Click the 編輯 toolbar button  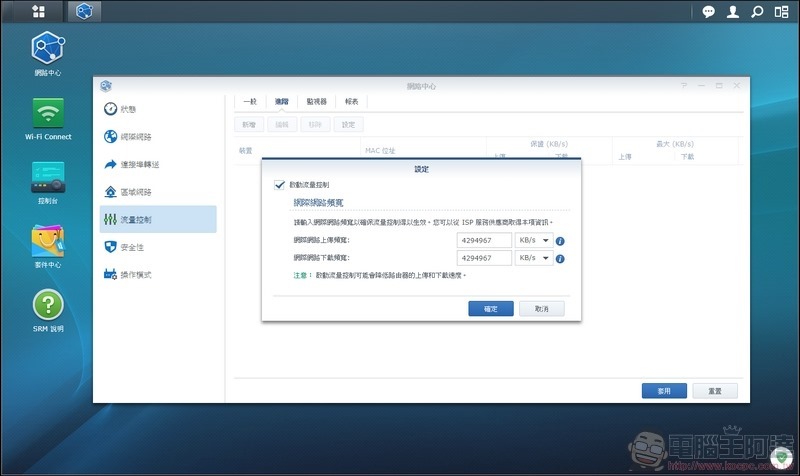282,124
